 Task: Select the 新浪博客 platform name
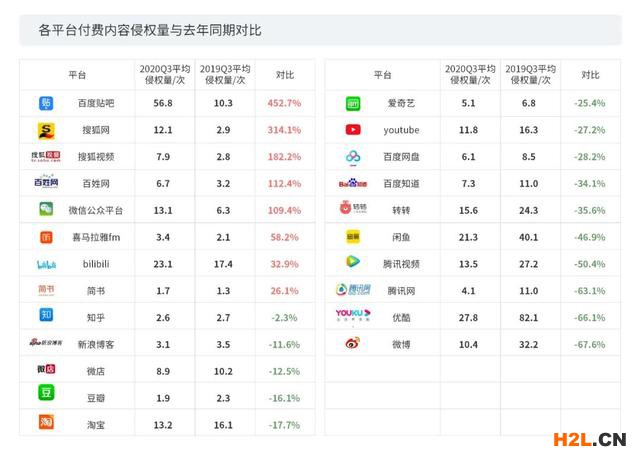pyautogui.click(x=96, y=345)
